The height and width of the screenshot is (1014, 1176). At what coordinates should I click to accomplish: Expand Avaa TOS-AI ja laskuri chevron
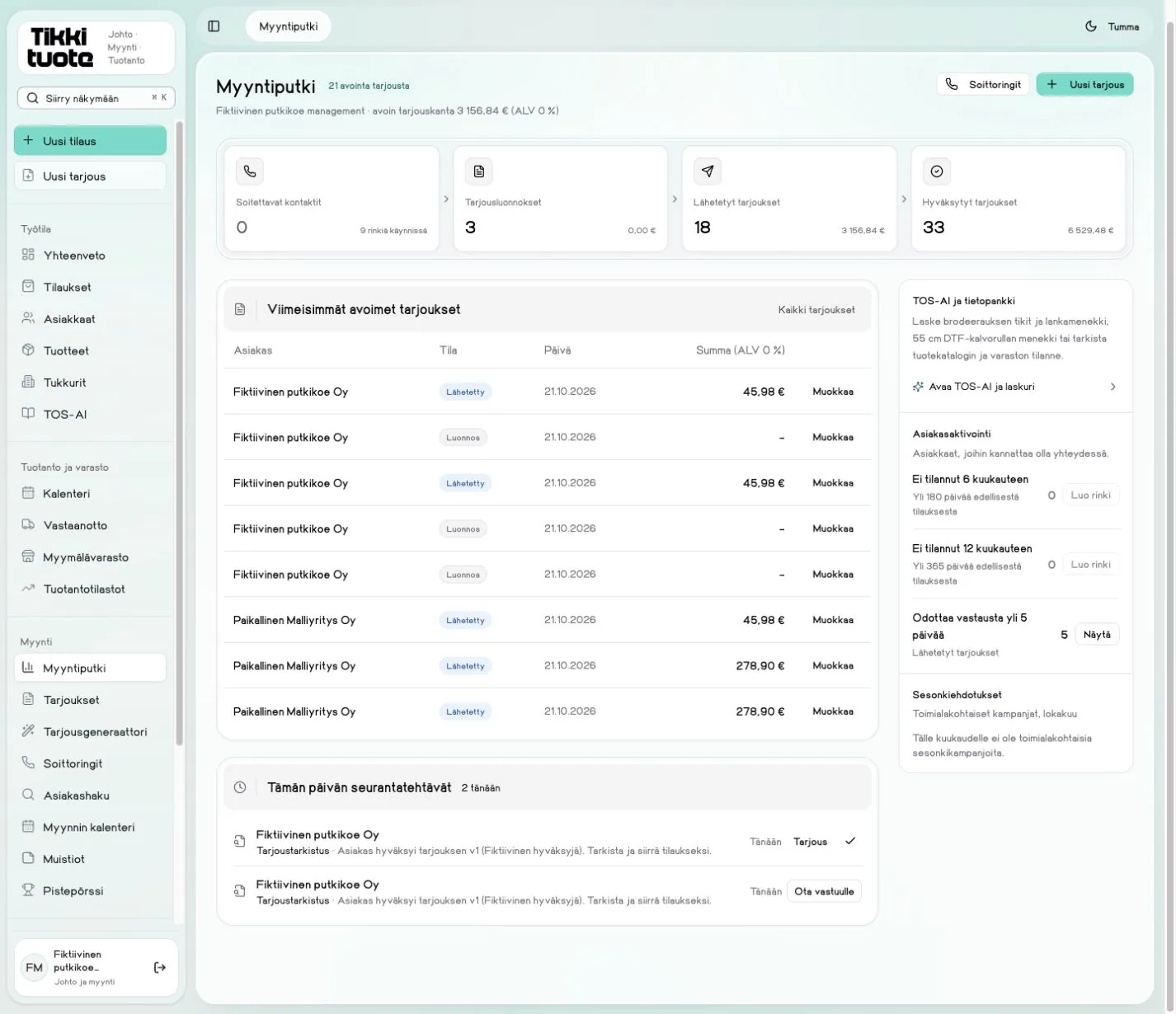(x=1112, y=387)
